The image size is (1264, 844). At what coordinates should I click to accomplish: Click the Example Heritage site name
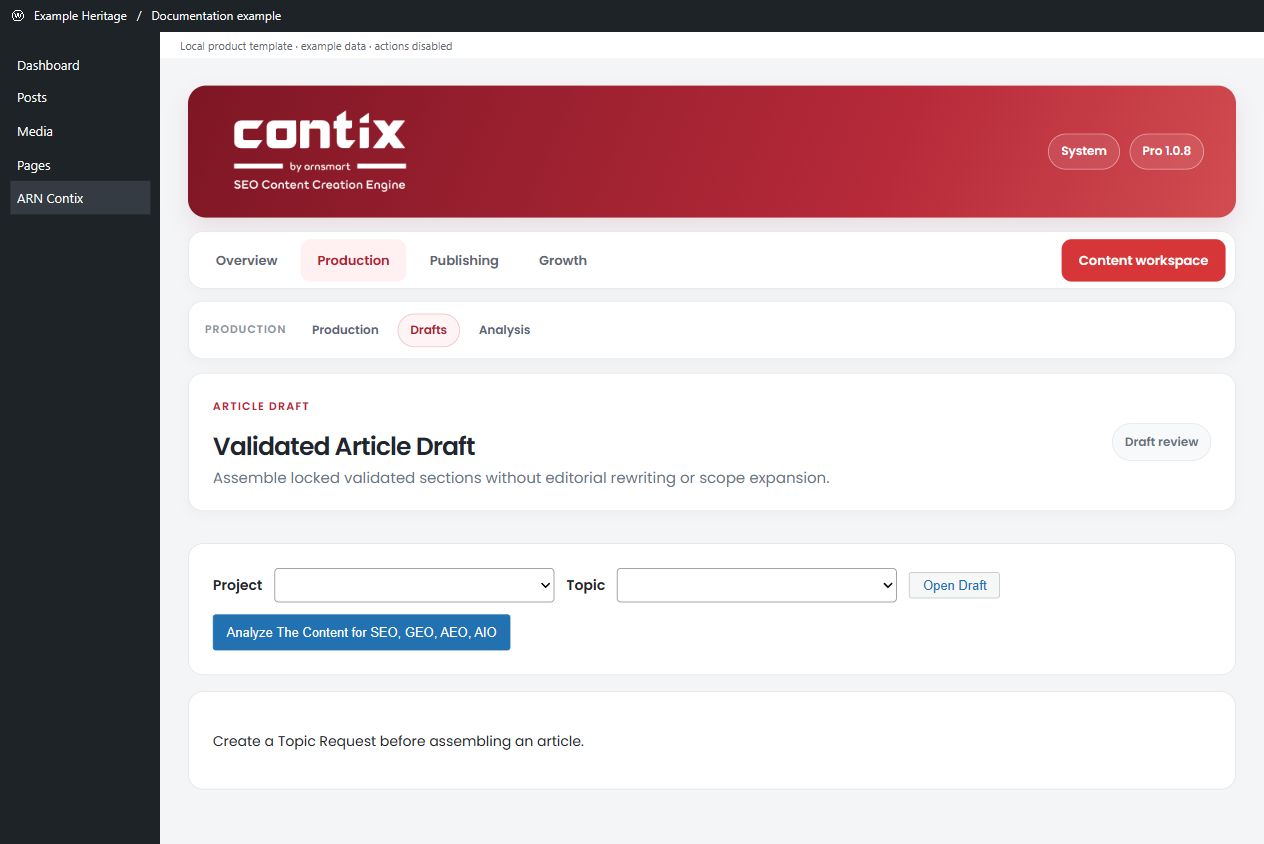coord(80,16)
